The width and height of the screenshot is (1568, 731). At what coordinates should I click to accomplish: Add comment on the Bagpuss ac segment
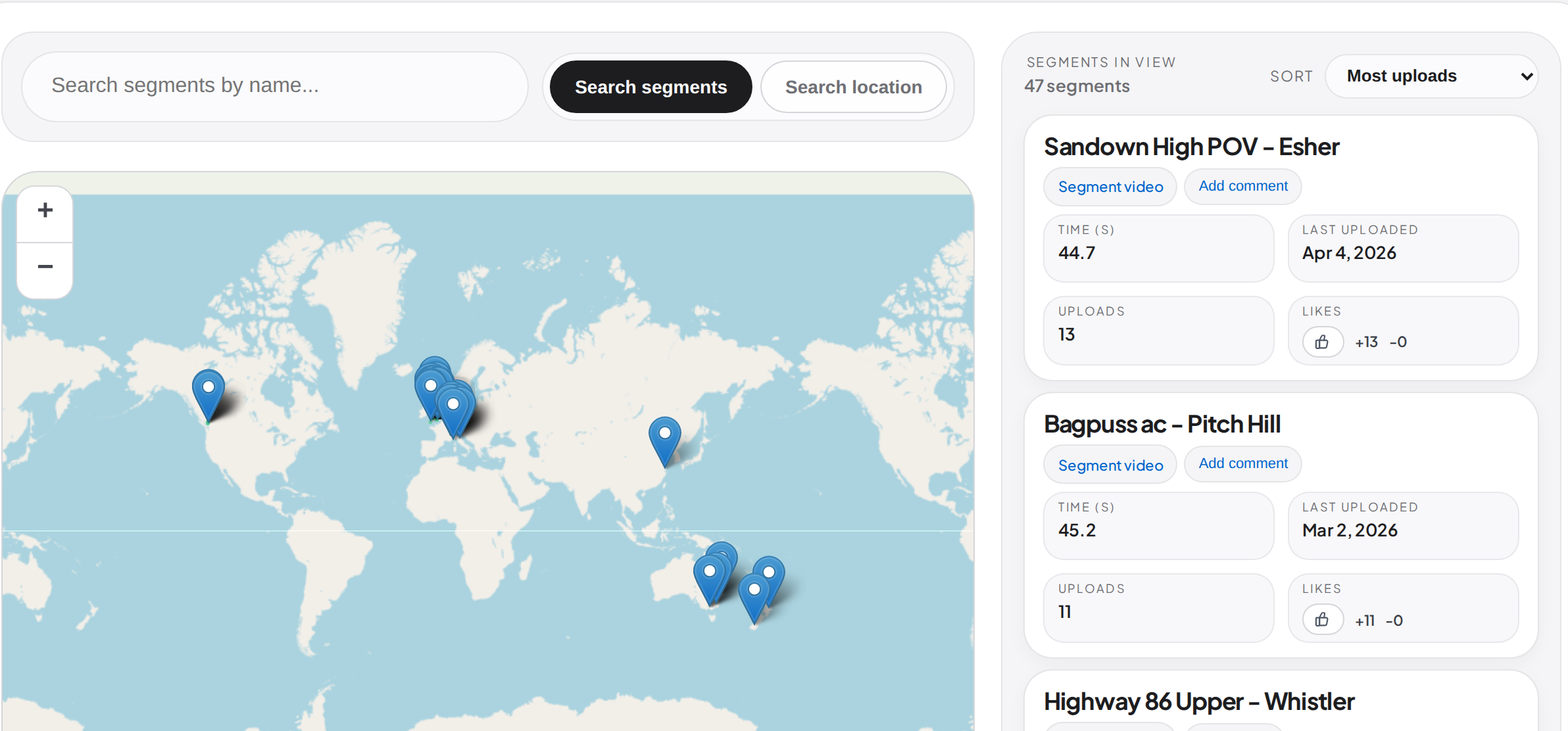[1242, 463]
